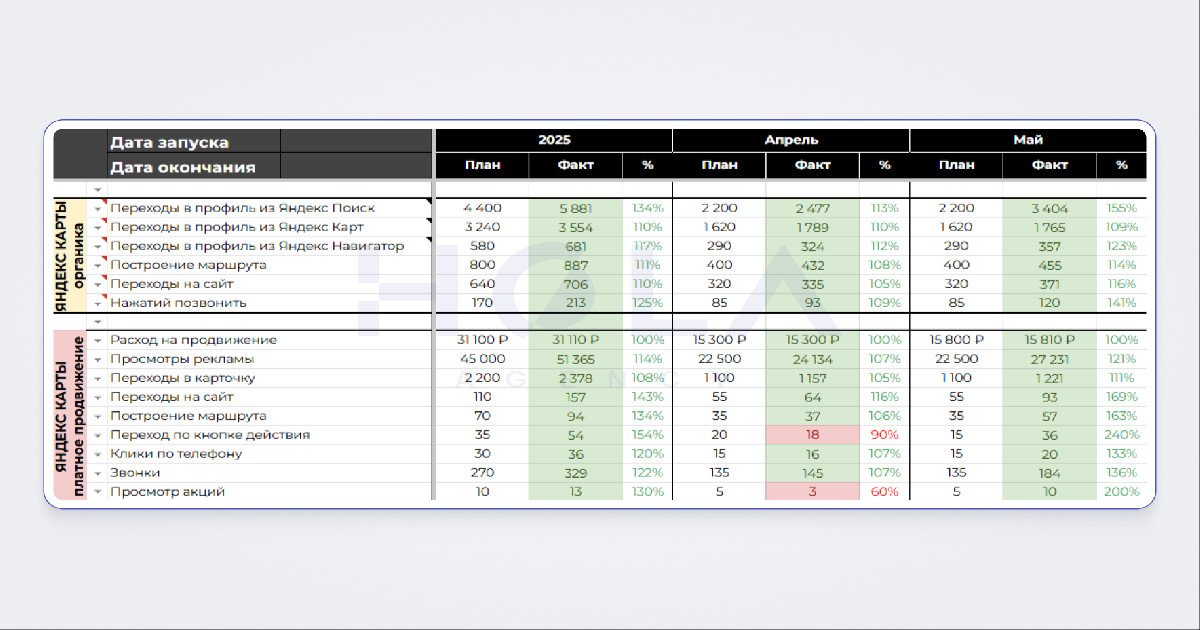Select the Переход по кнопке действия label
Screen dimensions: 1200x630
[210, 435]
